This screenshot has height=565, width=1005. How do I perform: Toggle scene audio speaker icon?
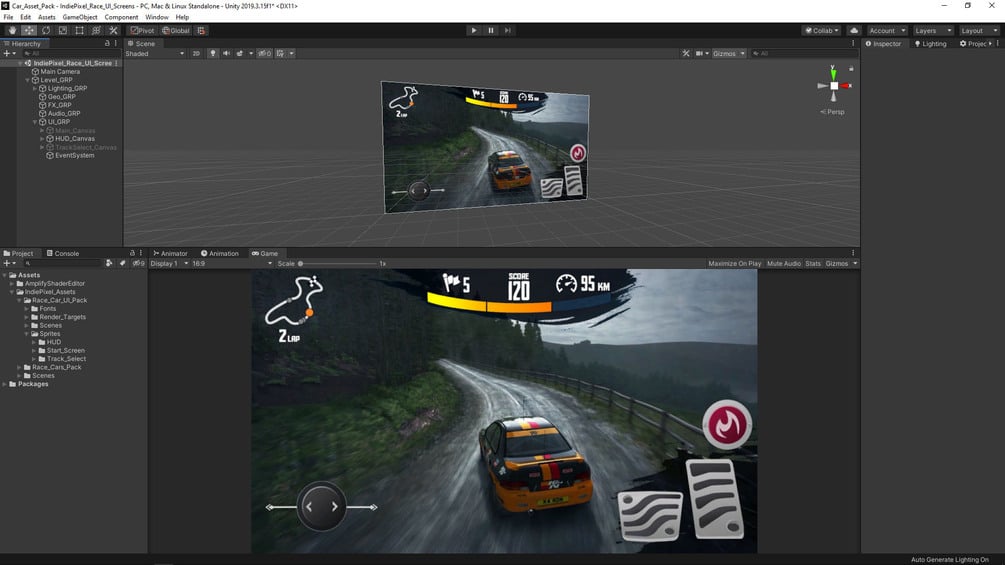226,54
